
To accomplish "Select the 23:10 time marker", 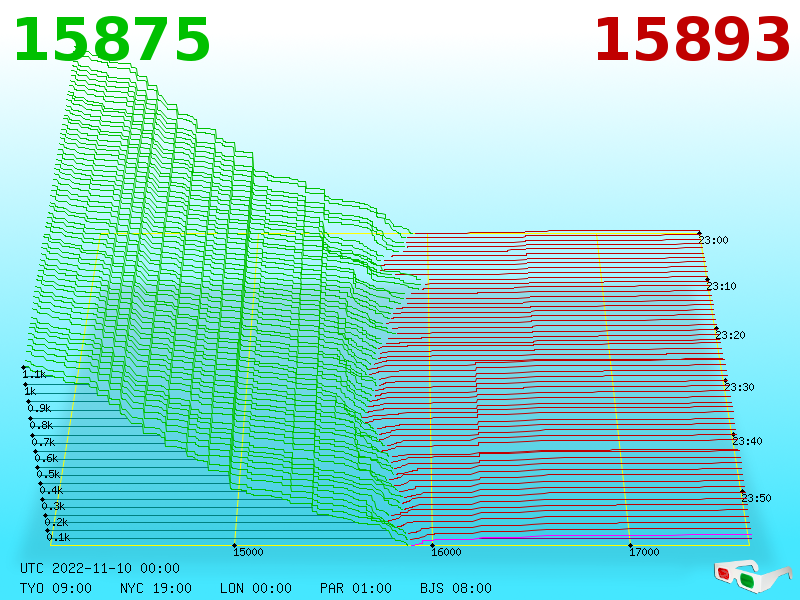I will click(x=721, y=286).
